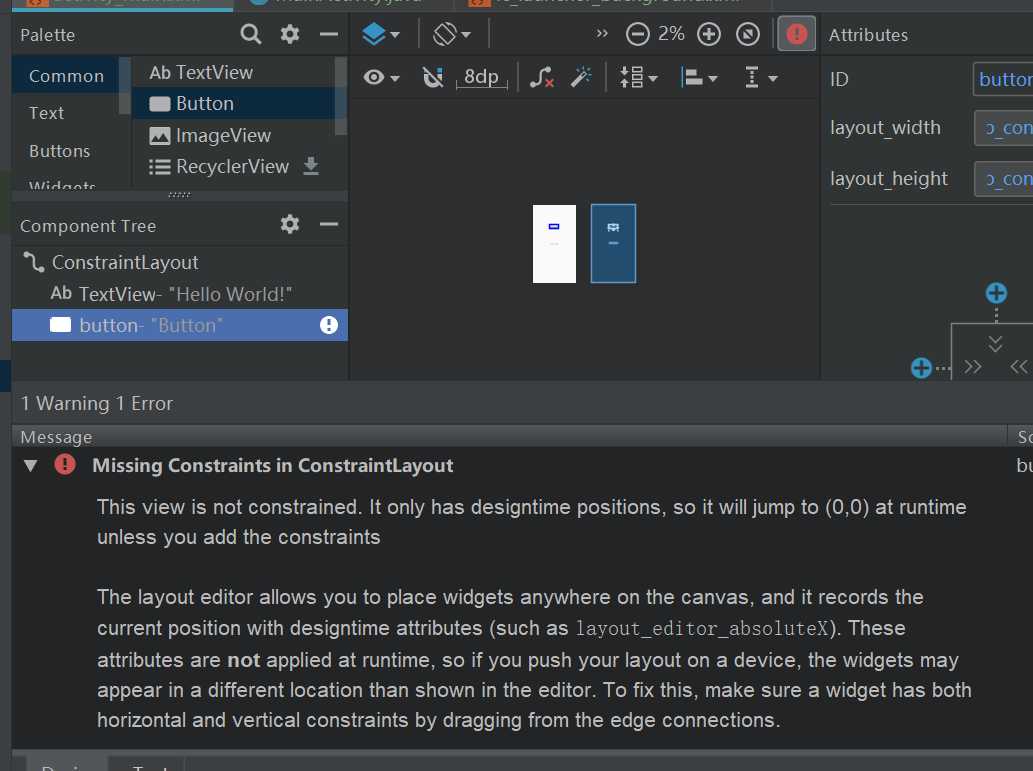Select the white design preview thumbnail
Screen dimensions: 1033x771
[554, 244]
